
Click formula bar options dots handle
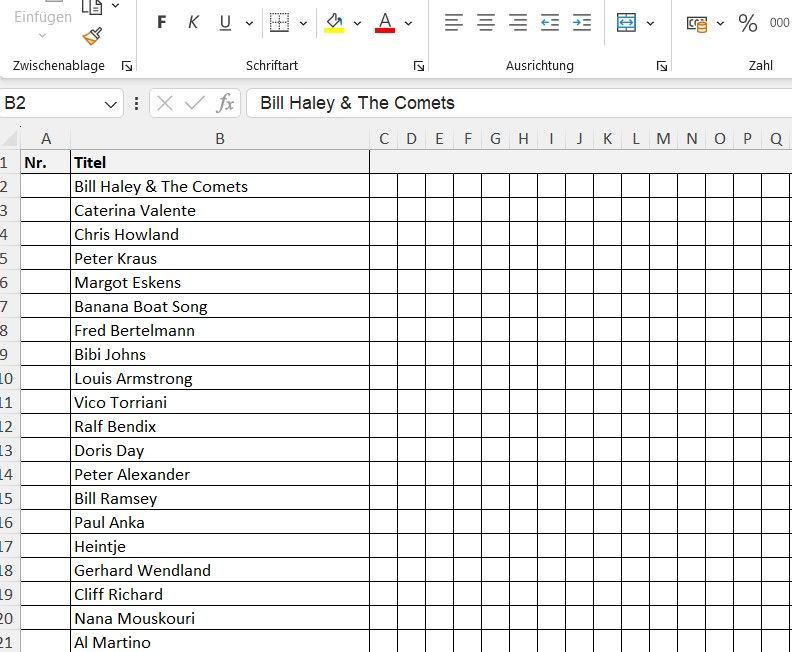136,104
